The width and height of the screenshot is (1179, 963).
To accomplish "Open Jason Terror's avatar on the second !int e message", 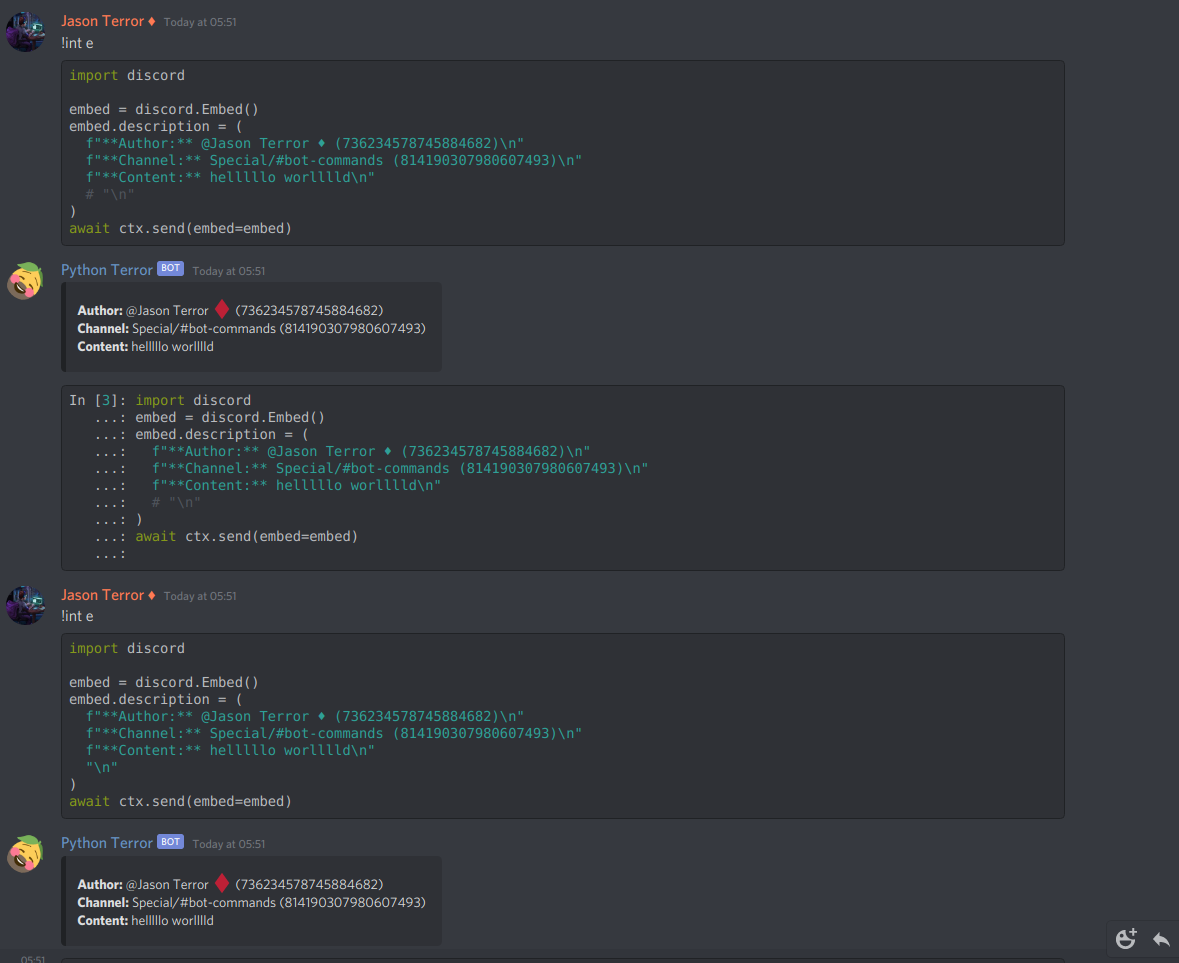I will click(x=26, y=605).
